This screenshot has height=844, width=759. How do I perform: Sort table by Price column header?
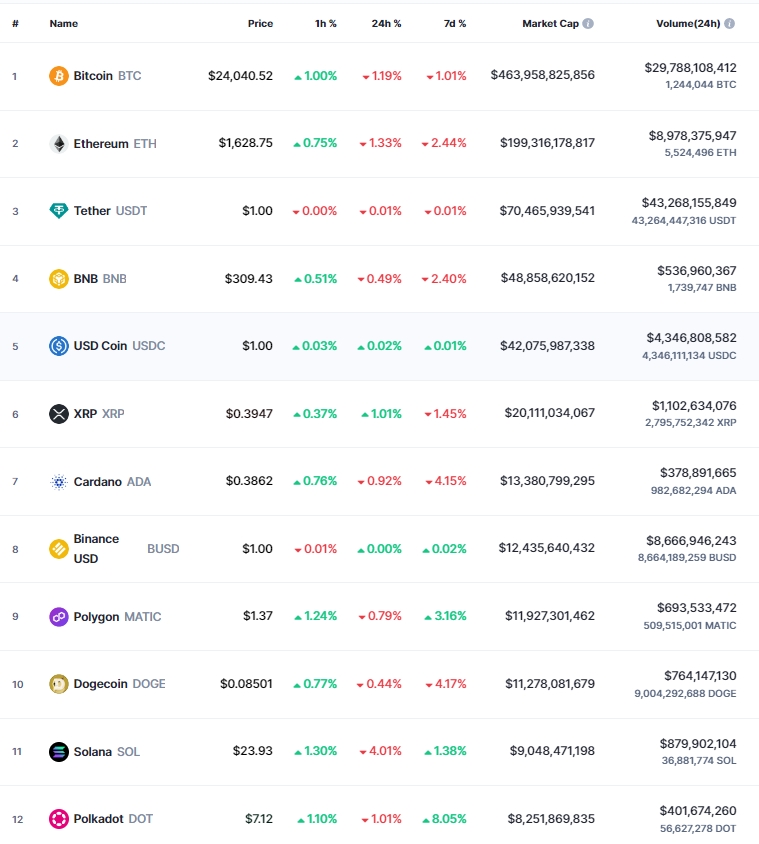click(260, 24)
